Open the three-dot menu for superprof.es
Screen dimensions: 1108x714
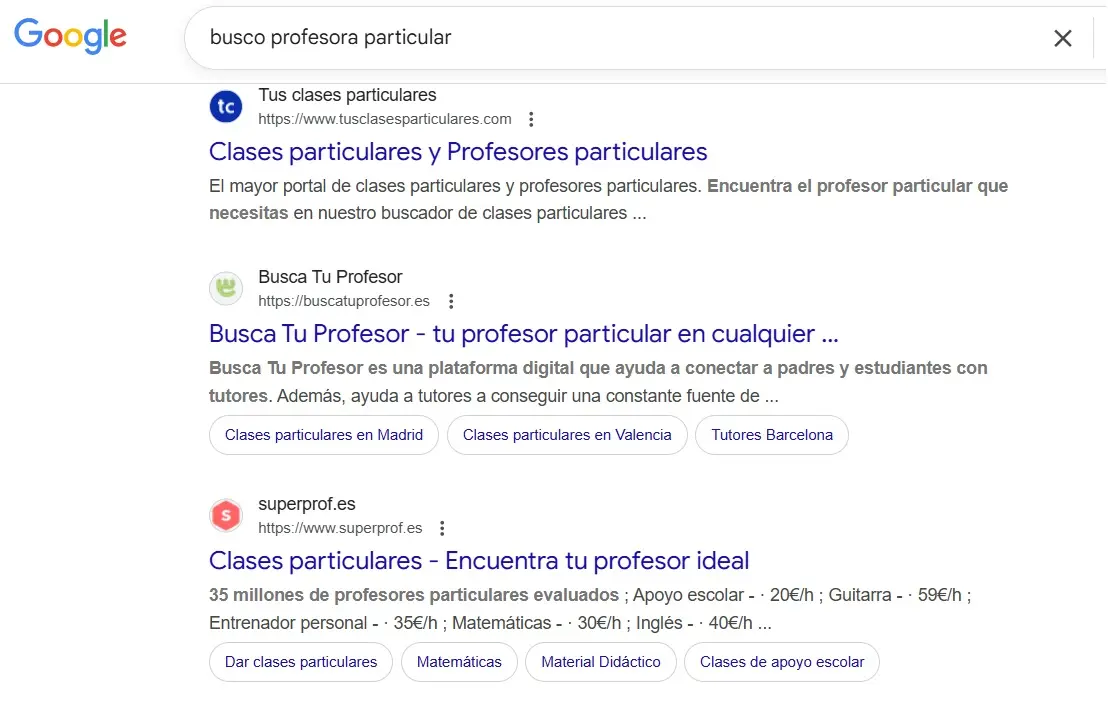pyautogui.click(x=441, y=528)
